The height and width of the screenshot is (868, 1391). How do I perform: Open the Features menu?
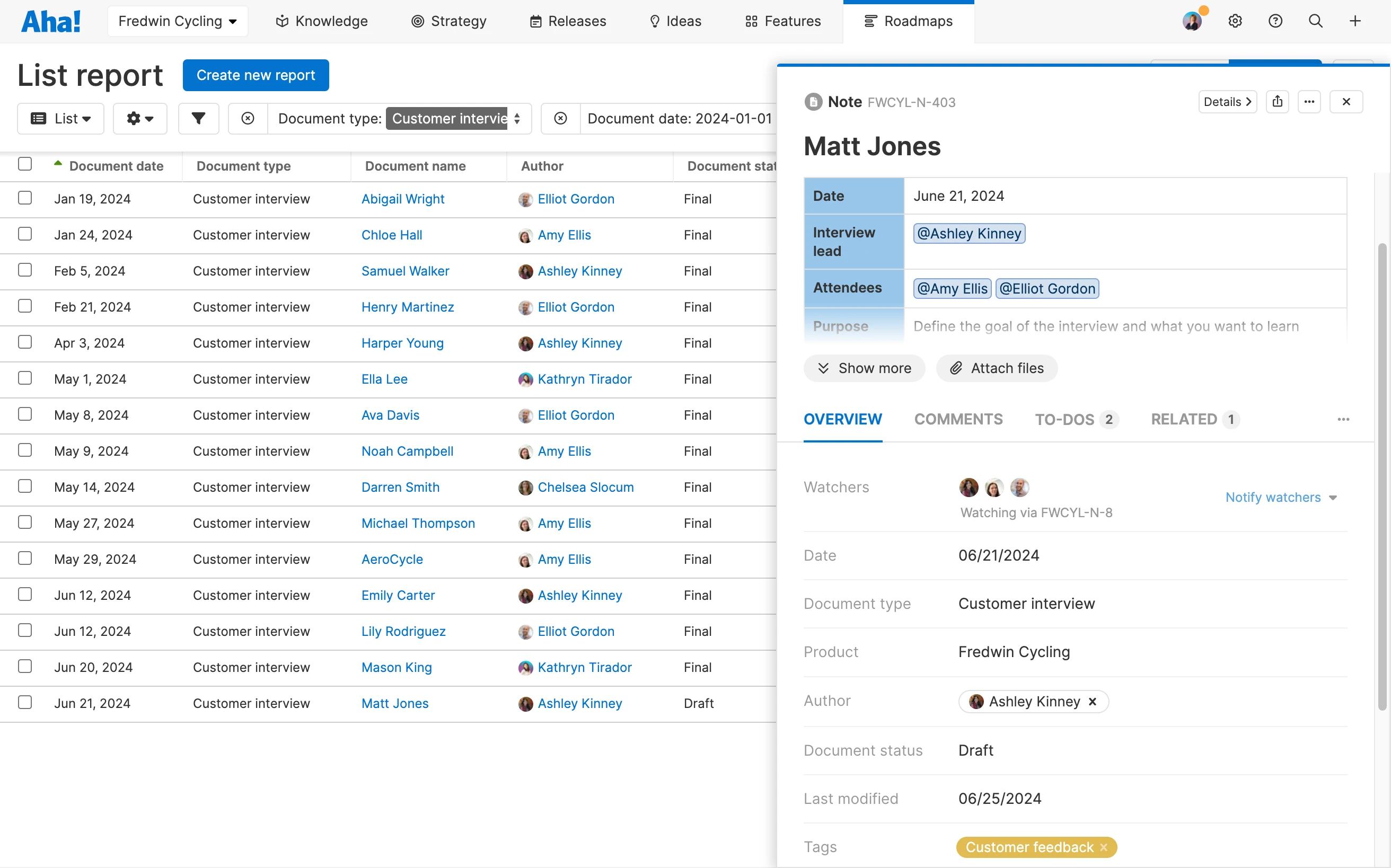pos(783,21)
